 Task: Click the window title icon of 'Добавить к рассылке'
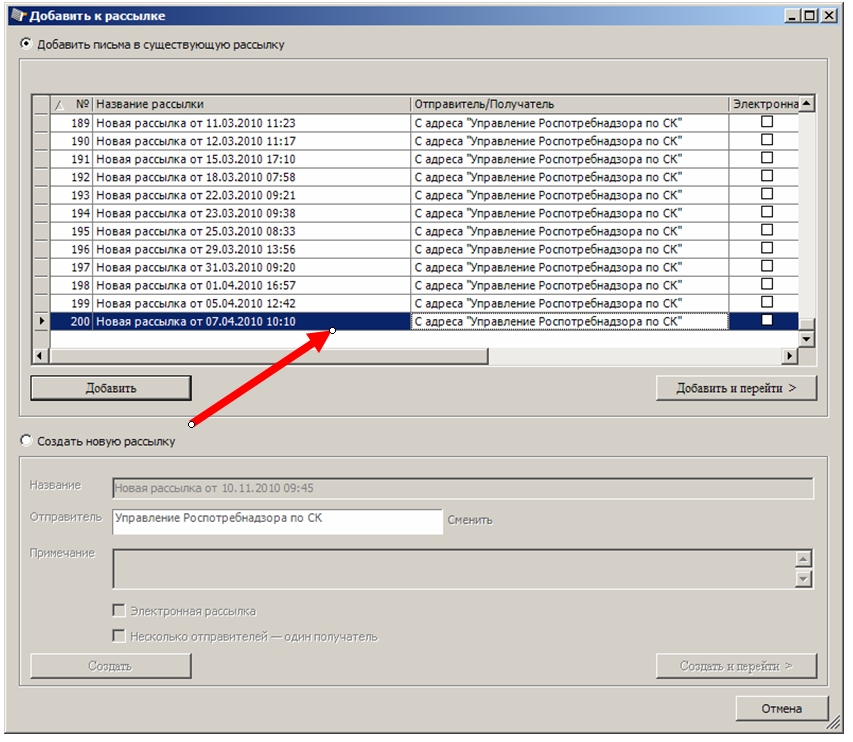click(18, 15)
